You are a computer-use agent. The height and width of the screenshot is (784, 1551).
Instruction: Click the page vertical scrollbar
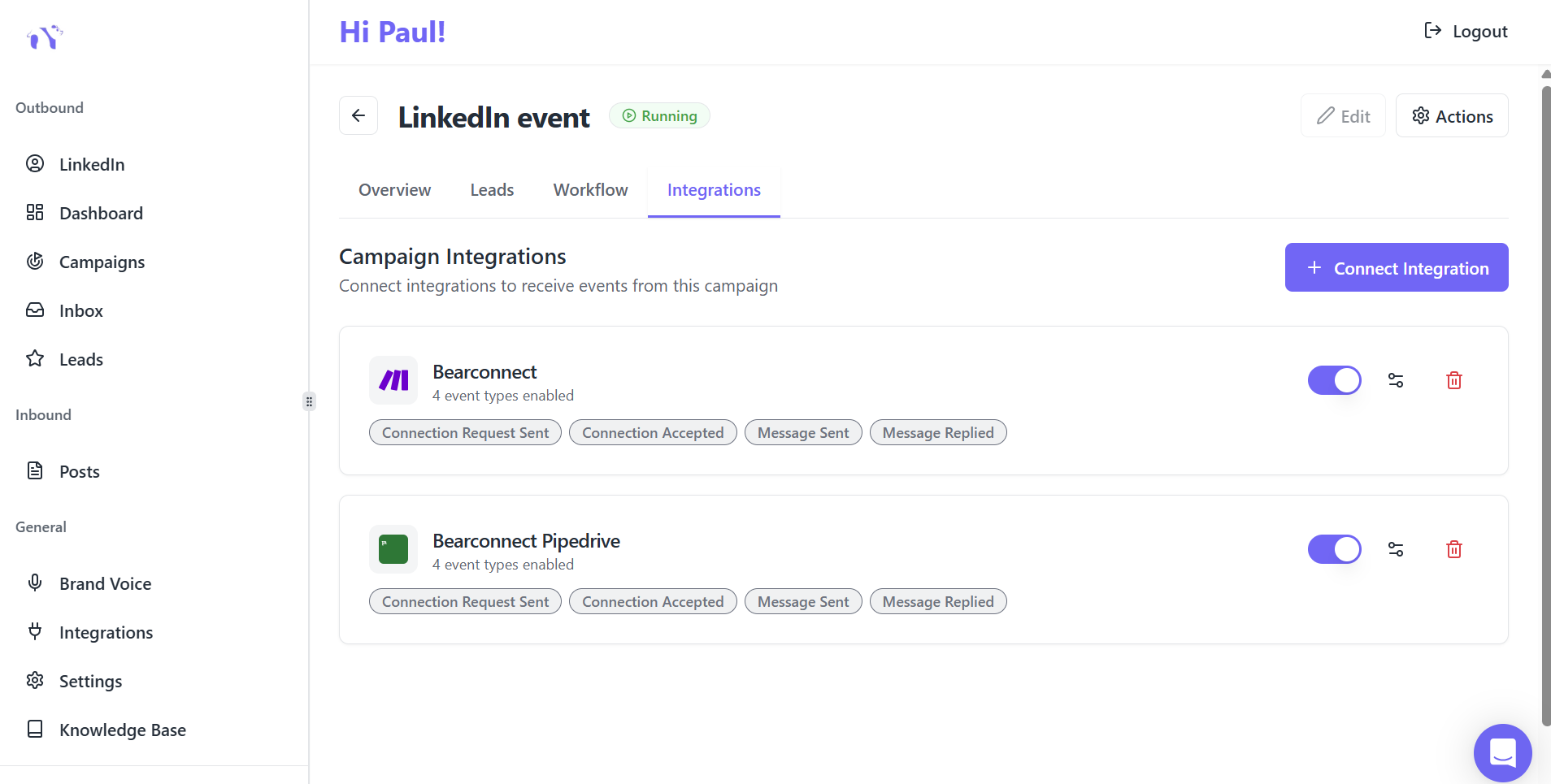click(x=1545, y=406)
